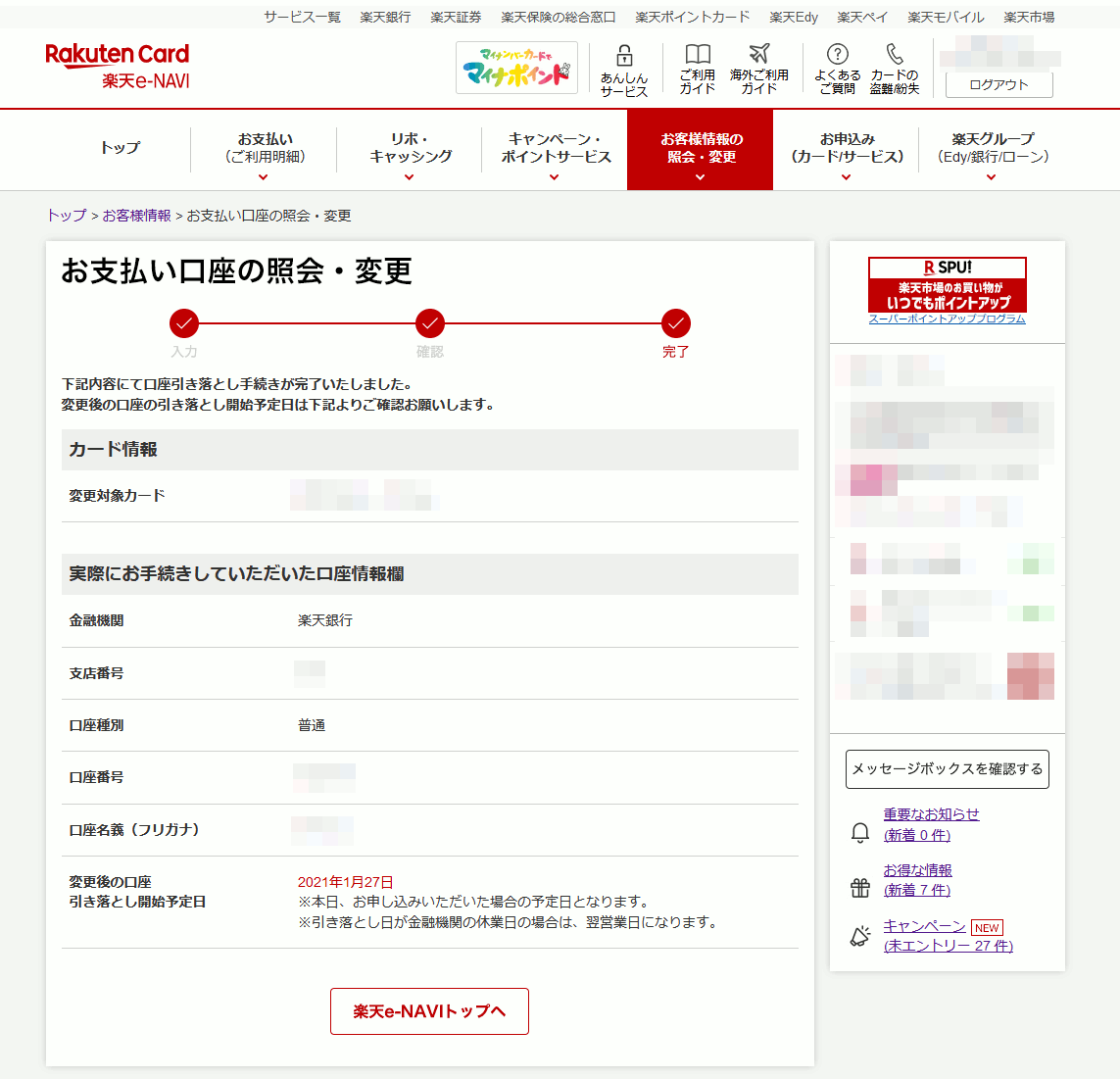Open the 海外ご利用ガイド airplane icon
Screen dimensions: 1120x1079
(x=759, y=54)
